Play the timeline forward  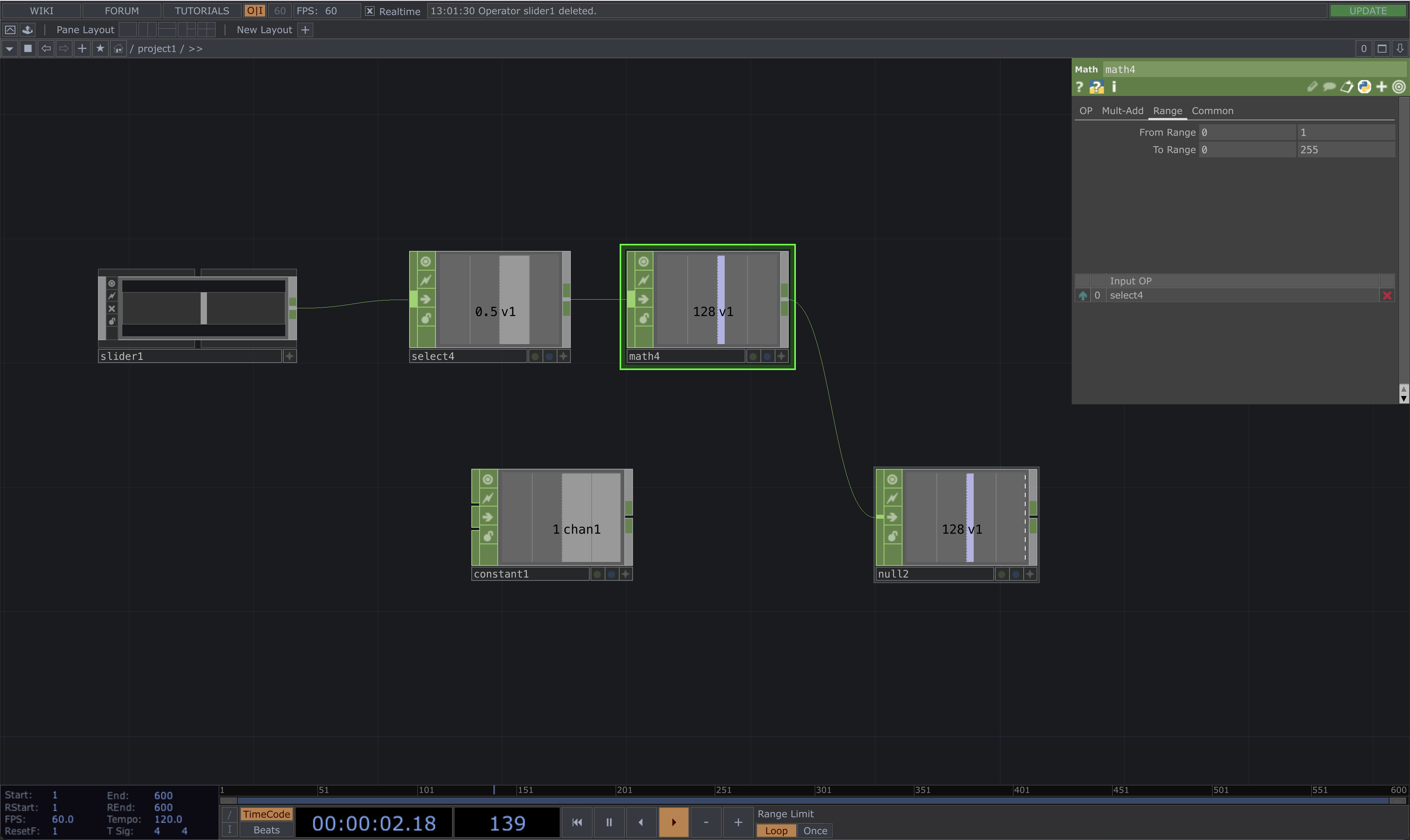tap(674, 822)
